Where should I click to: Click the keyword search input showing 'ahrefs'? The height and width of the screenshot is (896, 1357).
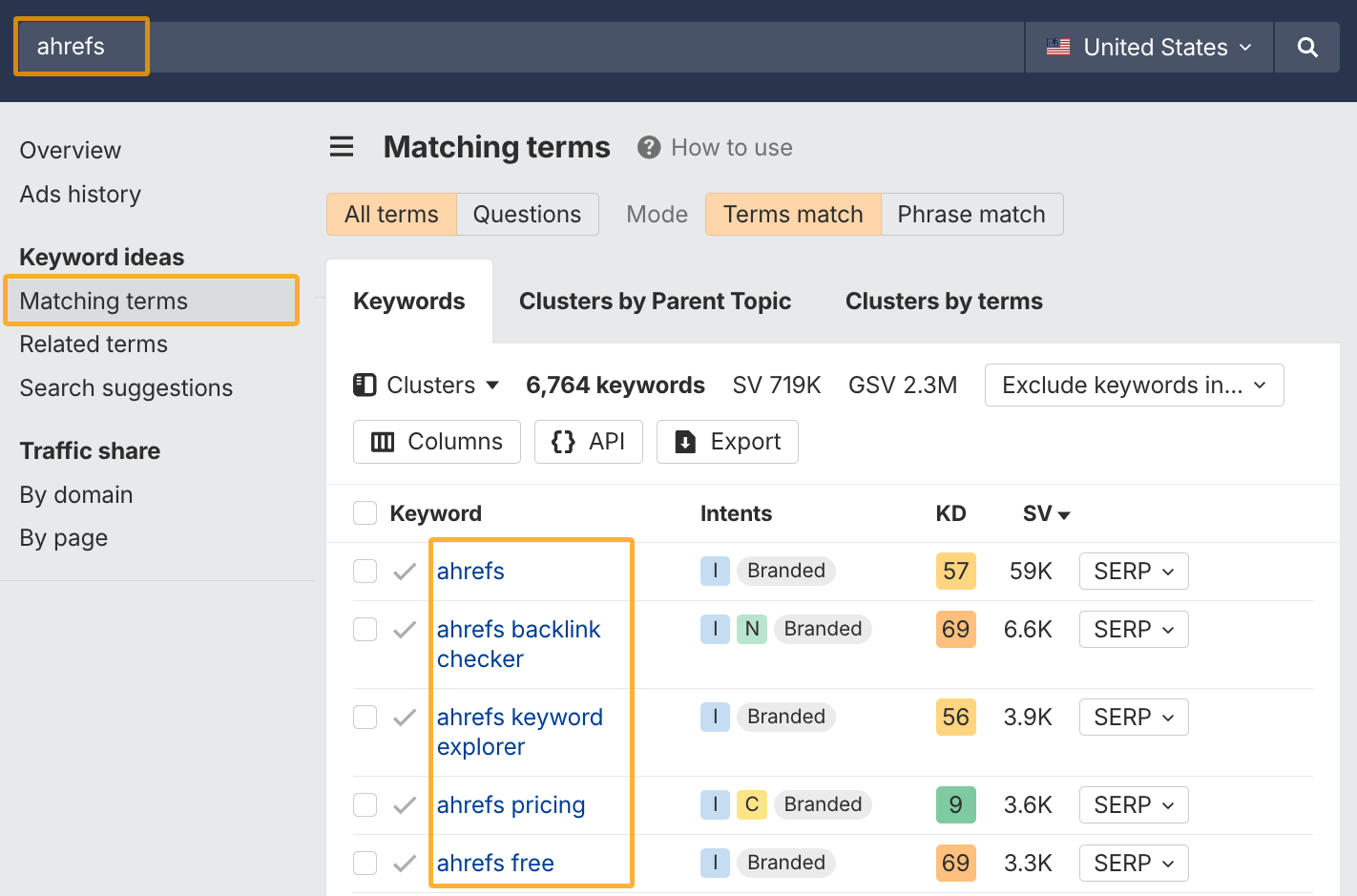(80, 46)
